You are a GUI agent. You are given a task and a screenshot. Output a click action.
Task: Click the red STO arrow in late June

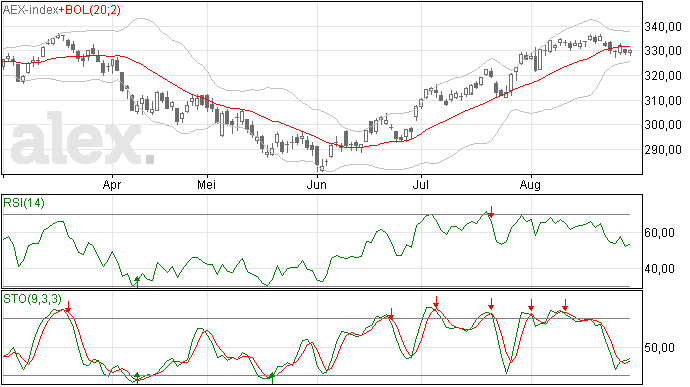(x=391, y=314)
